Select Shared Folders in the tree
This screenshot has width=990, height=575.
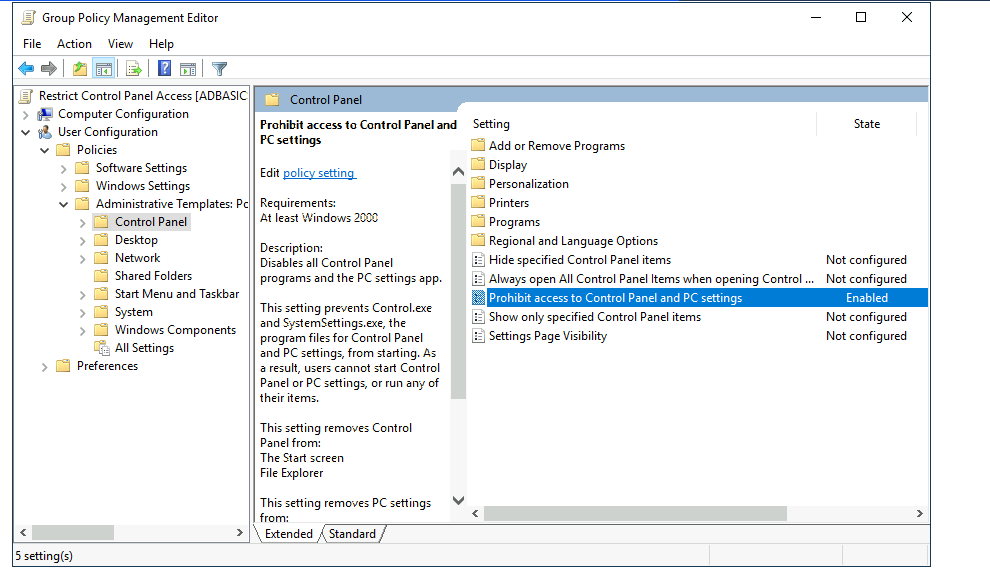153,276
